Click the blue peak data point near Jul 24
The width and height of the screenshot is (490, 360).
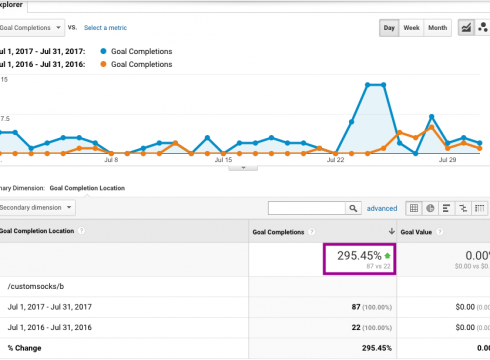pos(368,85)
